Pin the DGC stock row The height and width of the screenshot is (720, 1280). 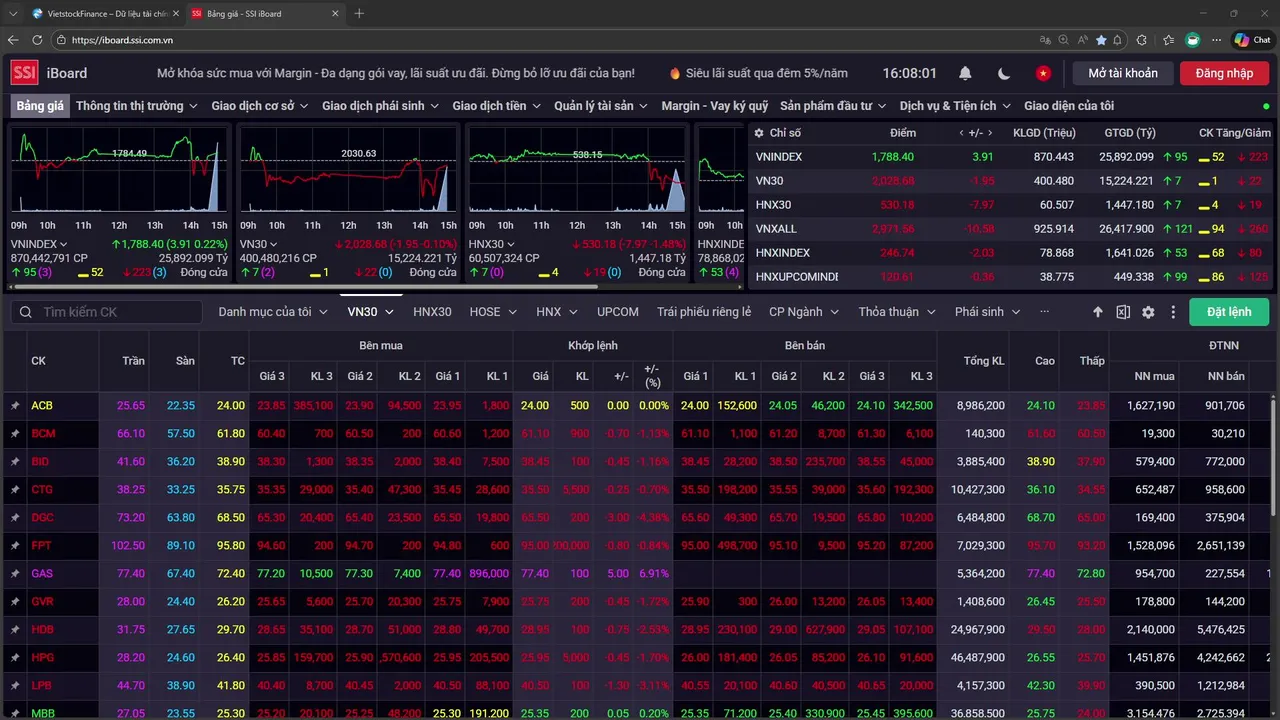15,518
